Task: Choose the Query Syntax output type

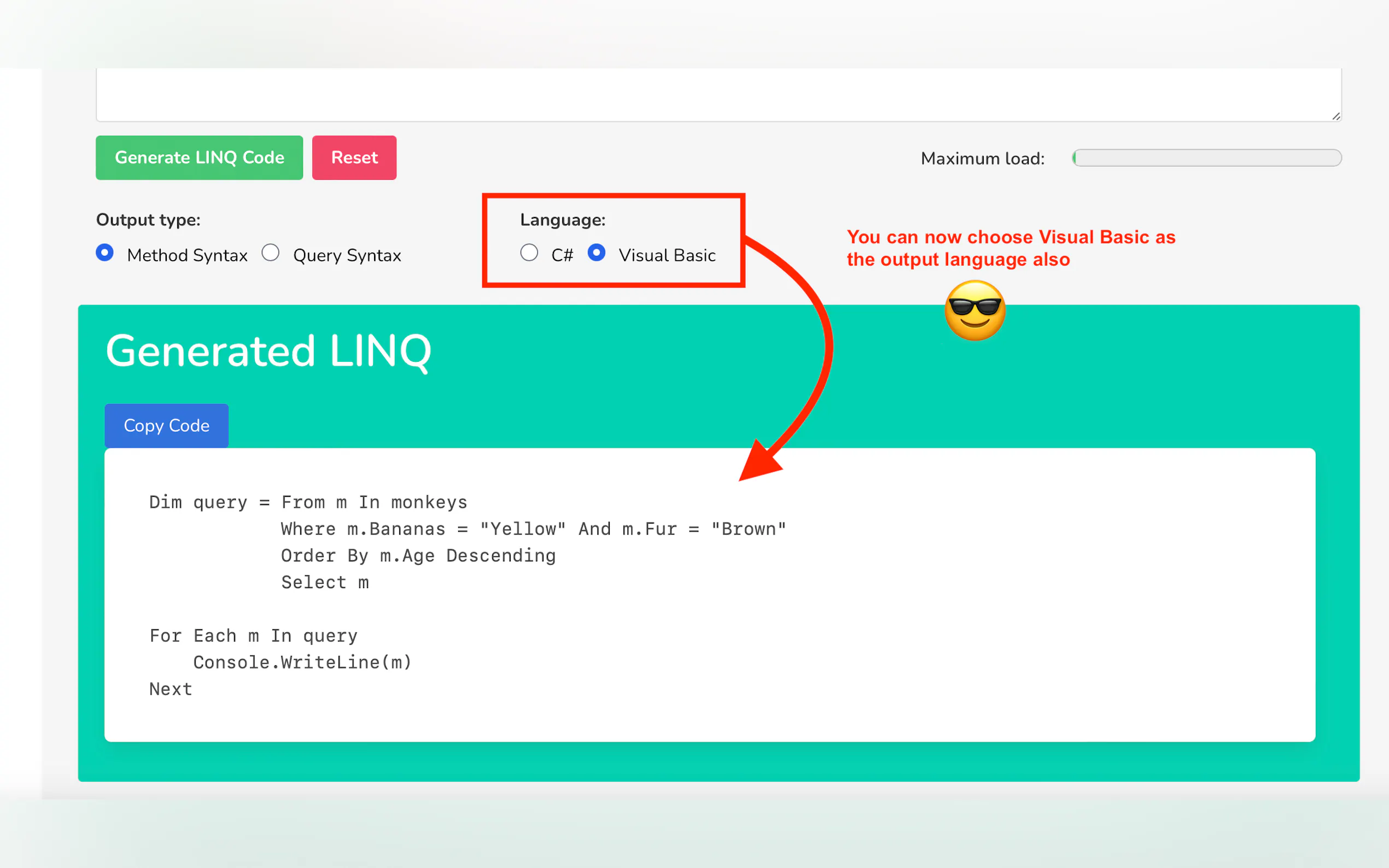Action: [x=271, y=253]
